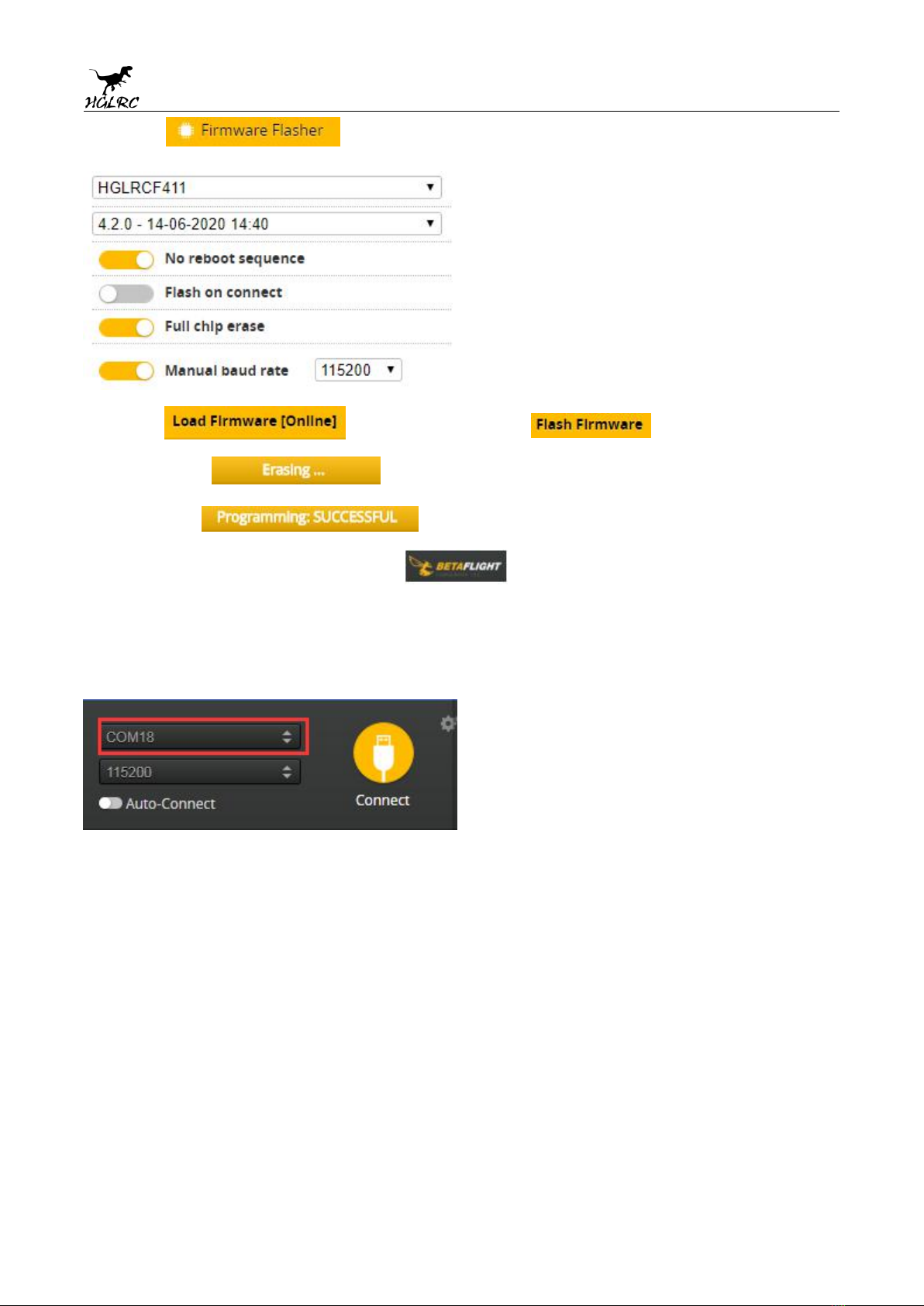Expand the HGLRCF411 board dropdown
Screen dimensions: 924x1306
point(267,188)
